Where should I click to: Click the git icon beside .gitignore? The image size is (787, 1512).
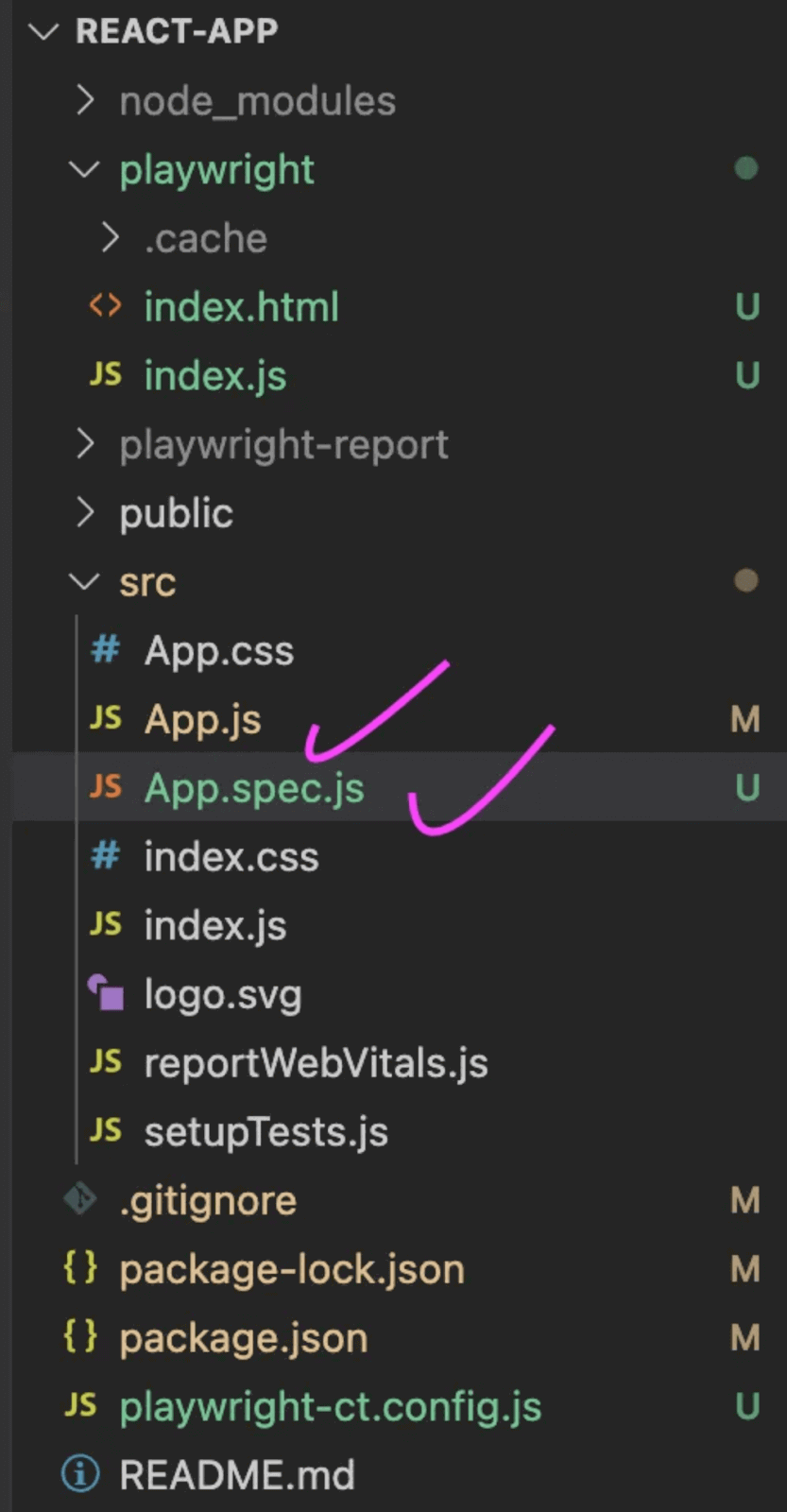coord(80,1199)
